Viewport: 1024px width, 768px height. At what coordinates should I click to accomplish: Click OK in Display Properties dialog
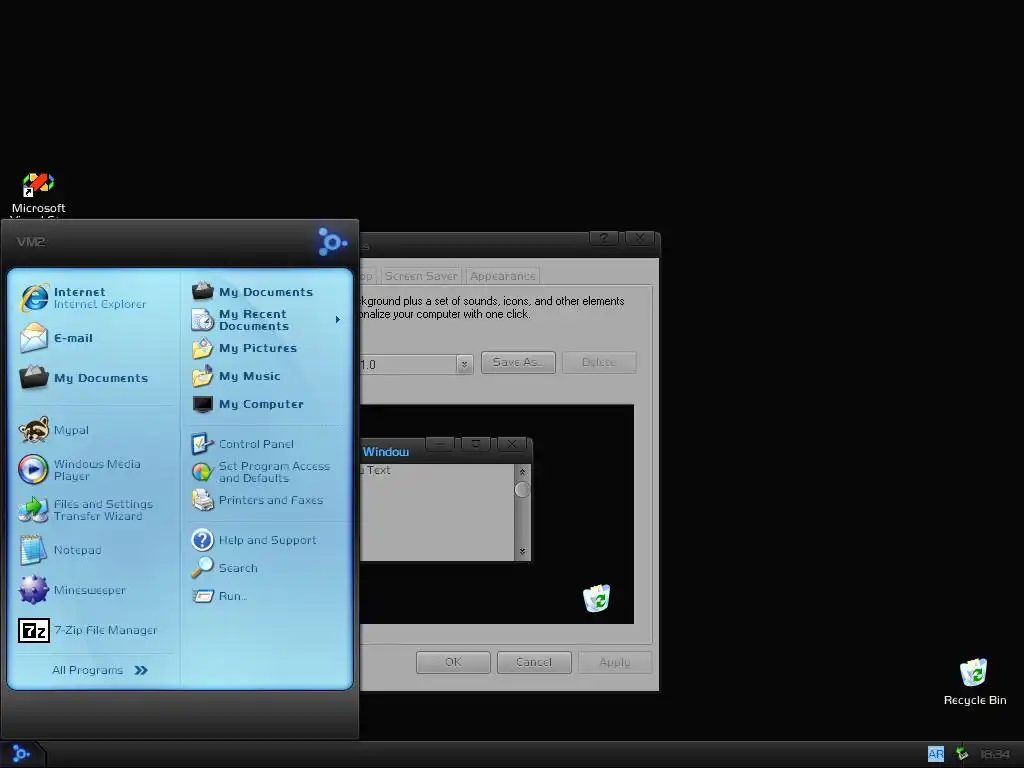[x=453, y=662]
